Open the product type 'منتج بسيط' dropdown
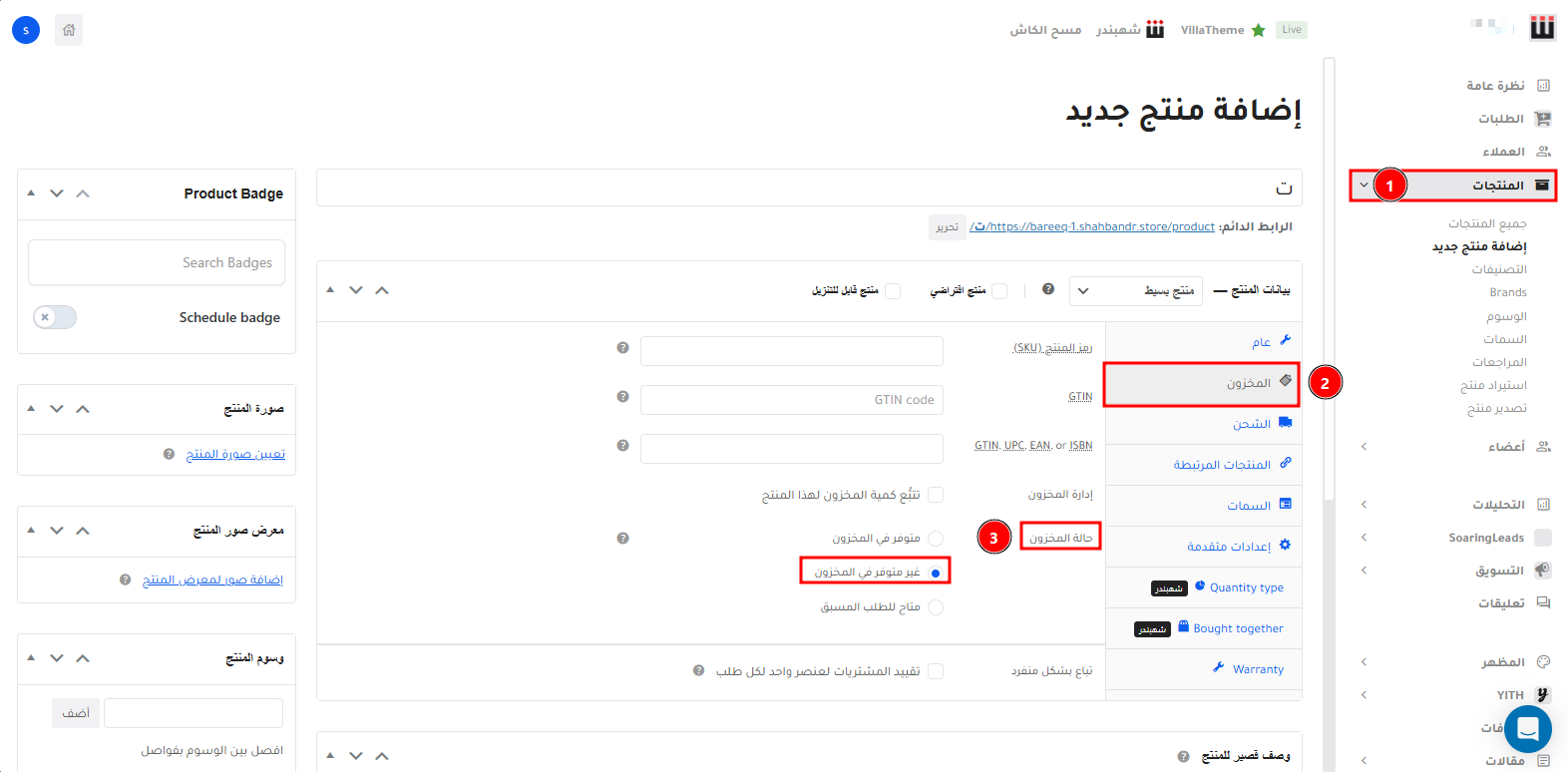Viewport: 1568px width, 772px height. pos(1135,291)
